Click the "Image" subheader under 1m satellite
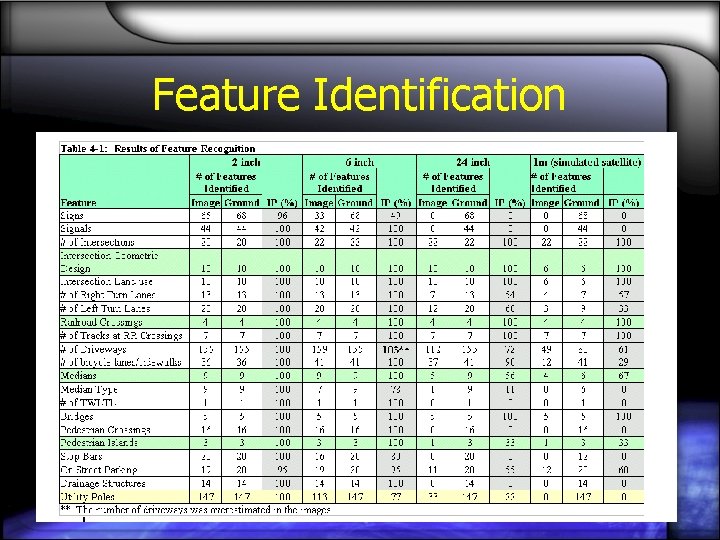 (x=546, y=202)
